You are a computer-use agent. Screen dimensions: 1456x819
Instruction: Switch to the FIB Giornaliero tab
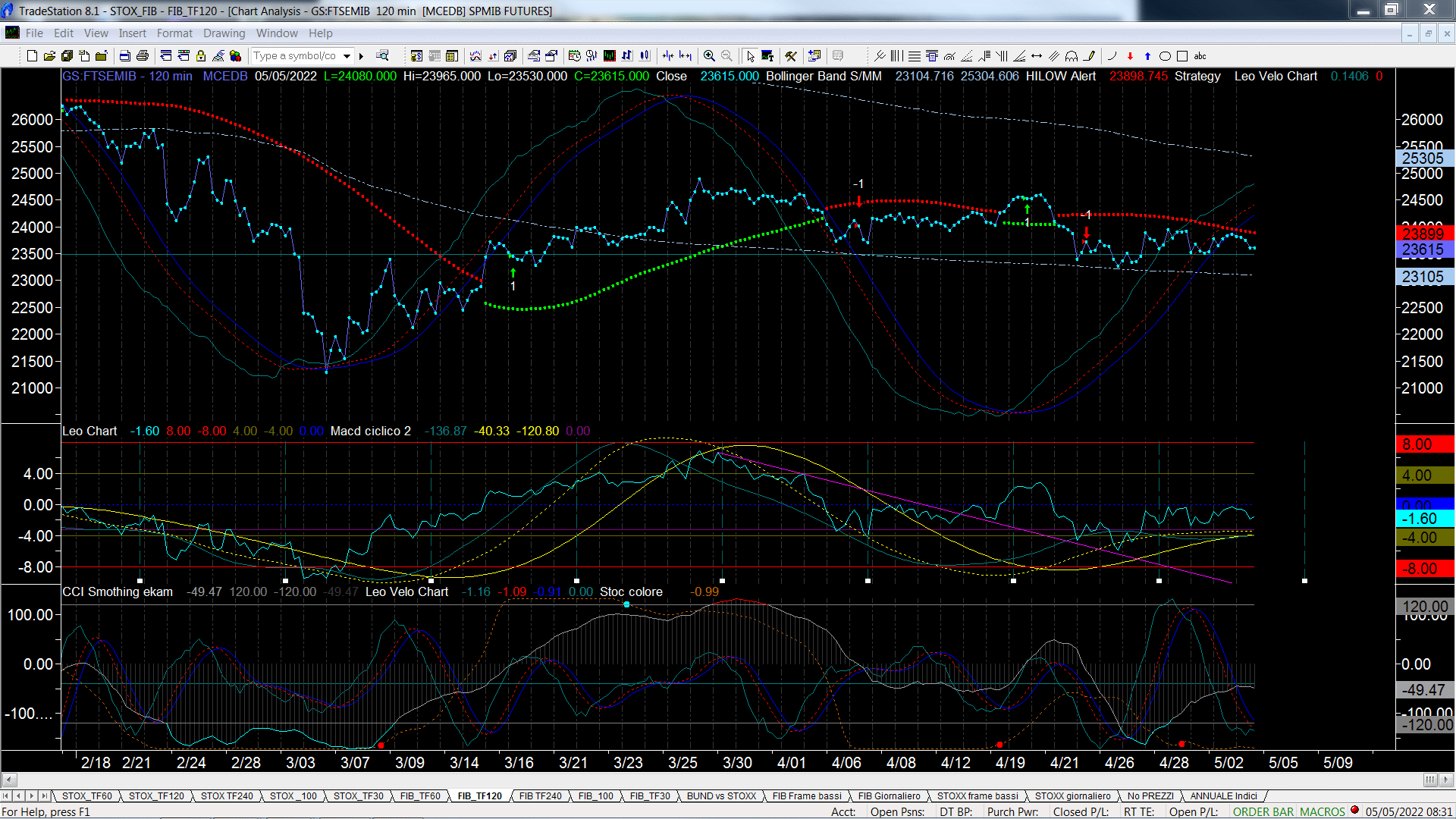pos(889,796)
